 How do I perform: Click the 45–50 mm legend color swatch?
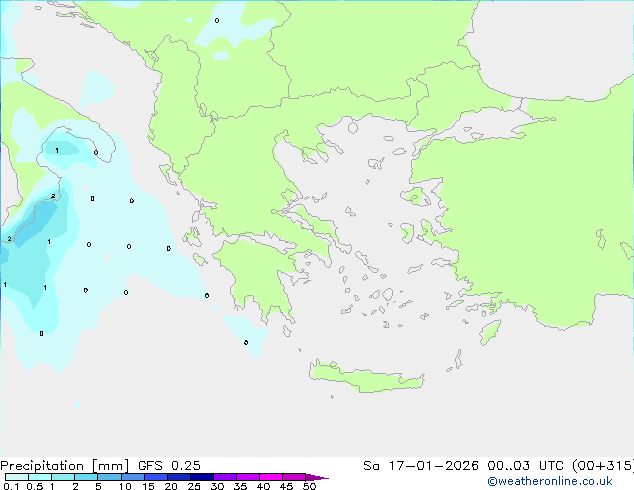click(294, 477)
